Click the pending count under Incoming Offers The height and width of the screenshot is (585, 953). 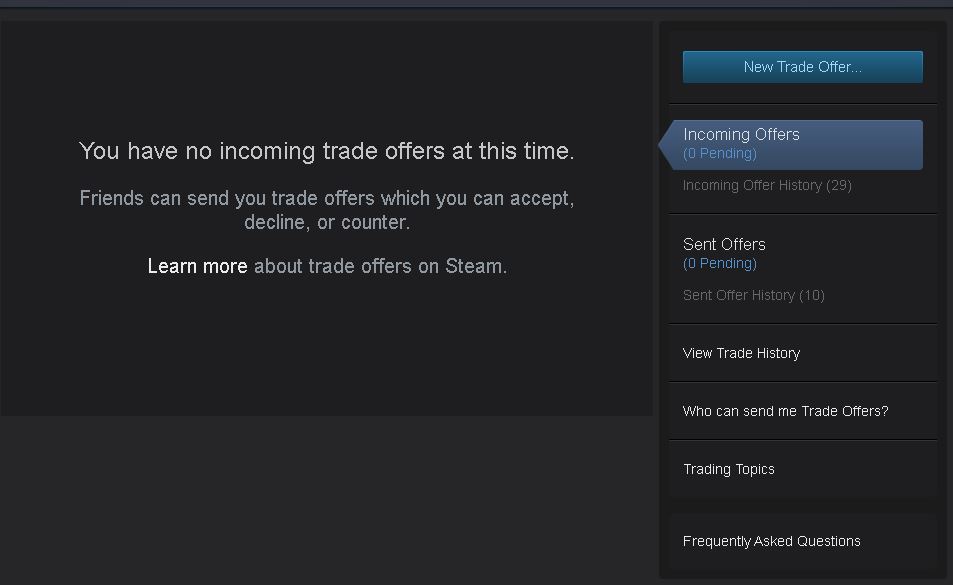(719, 153)
